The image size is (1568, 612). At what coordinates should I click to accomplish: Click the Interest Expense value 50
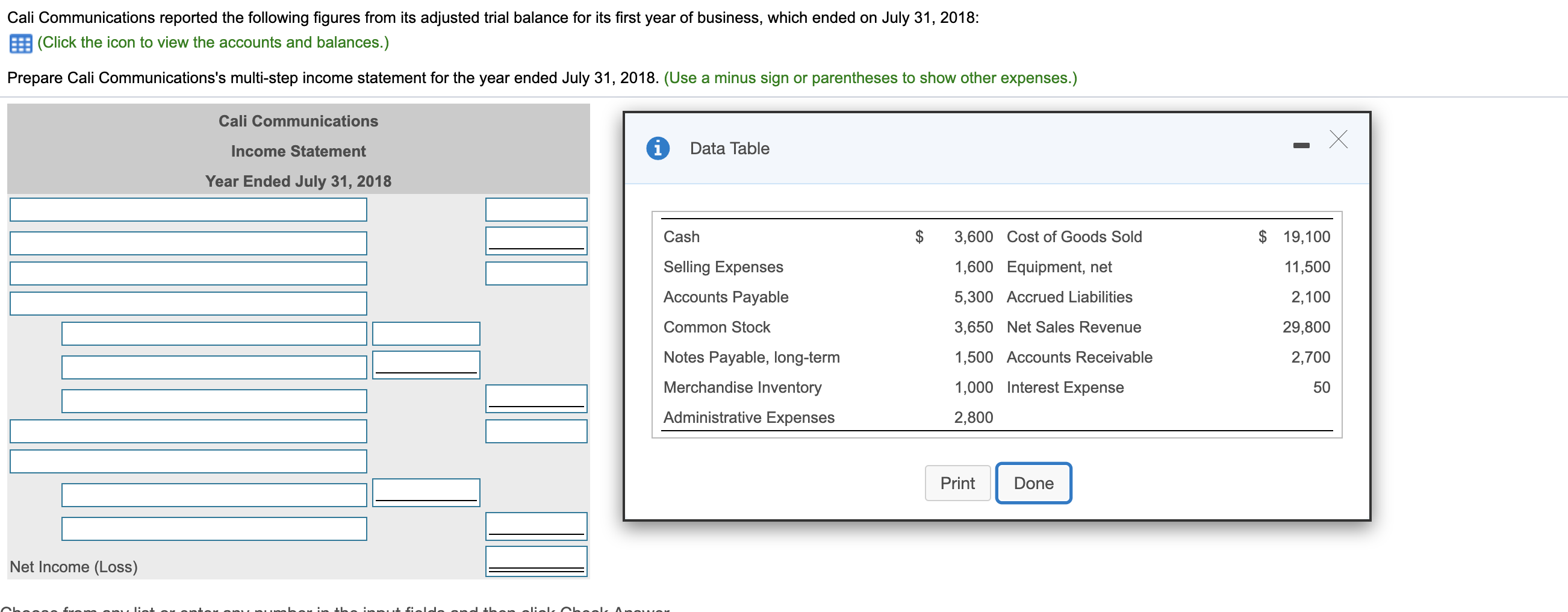pyautogui.click(x=1321, y=387)
